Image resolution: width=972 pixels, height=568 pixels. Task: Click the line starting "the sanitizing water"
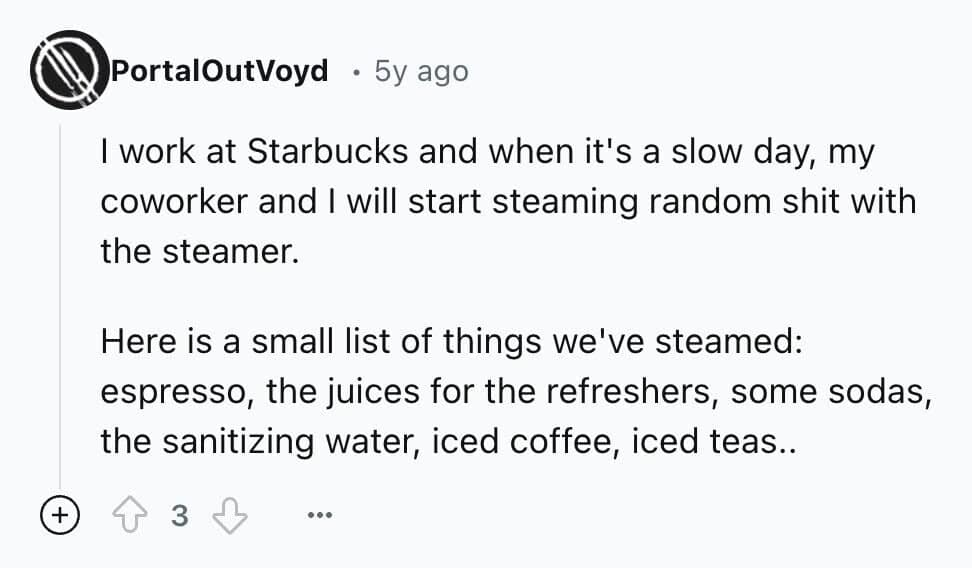tap(450, 441)
